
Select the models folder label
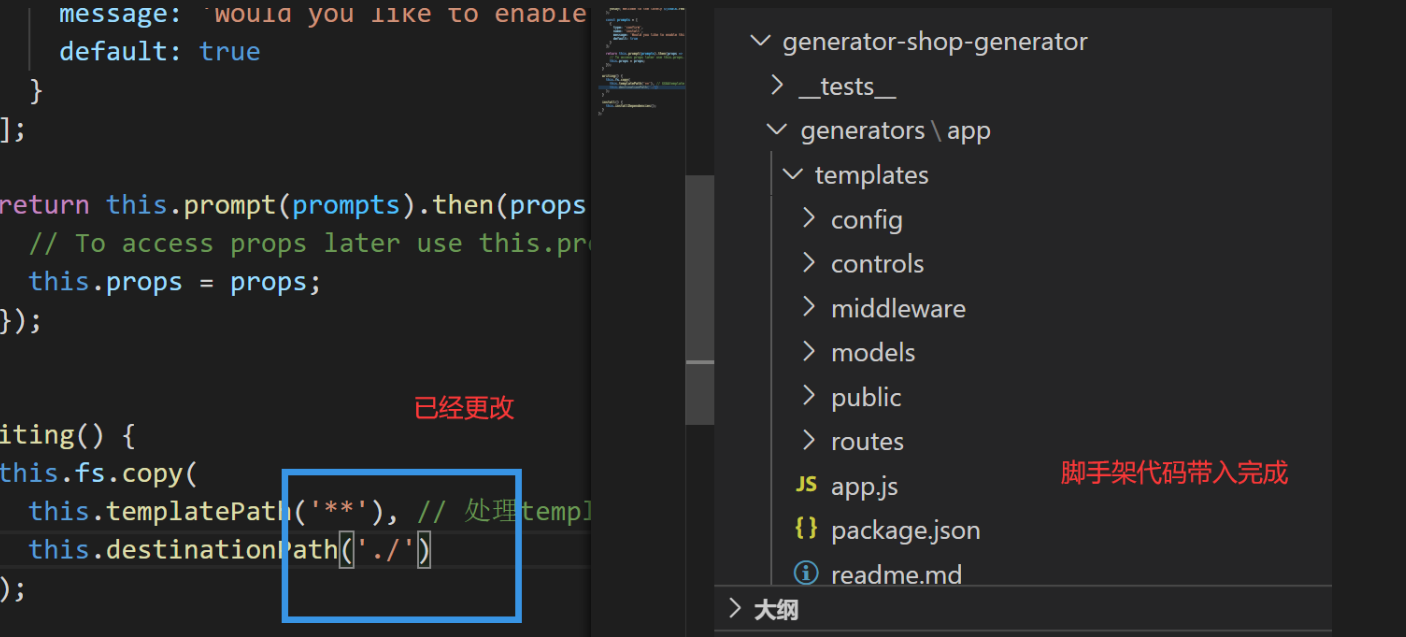coord(873,352)
